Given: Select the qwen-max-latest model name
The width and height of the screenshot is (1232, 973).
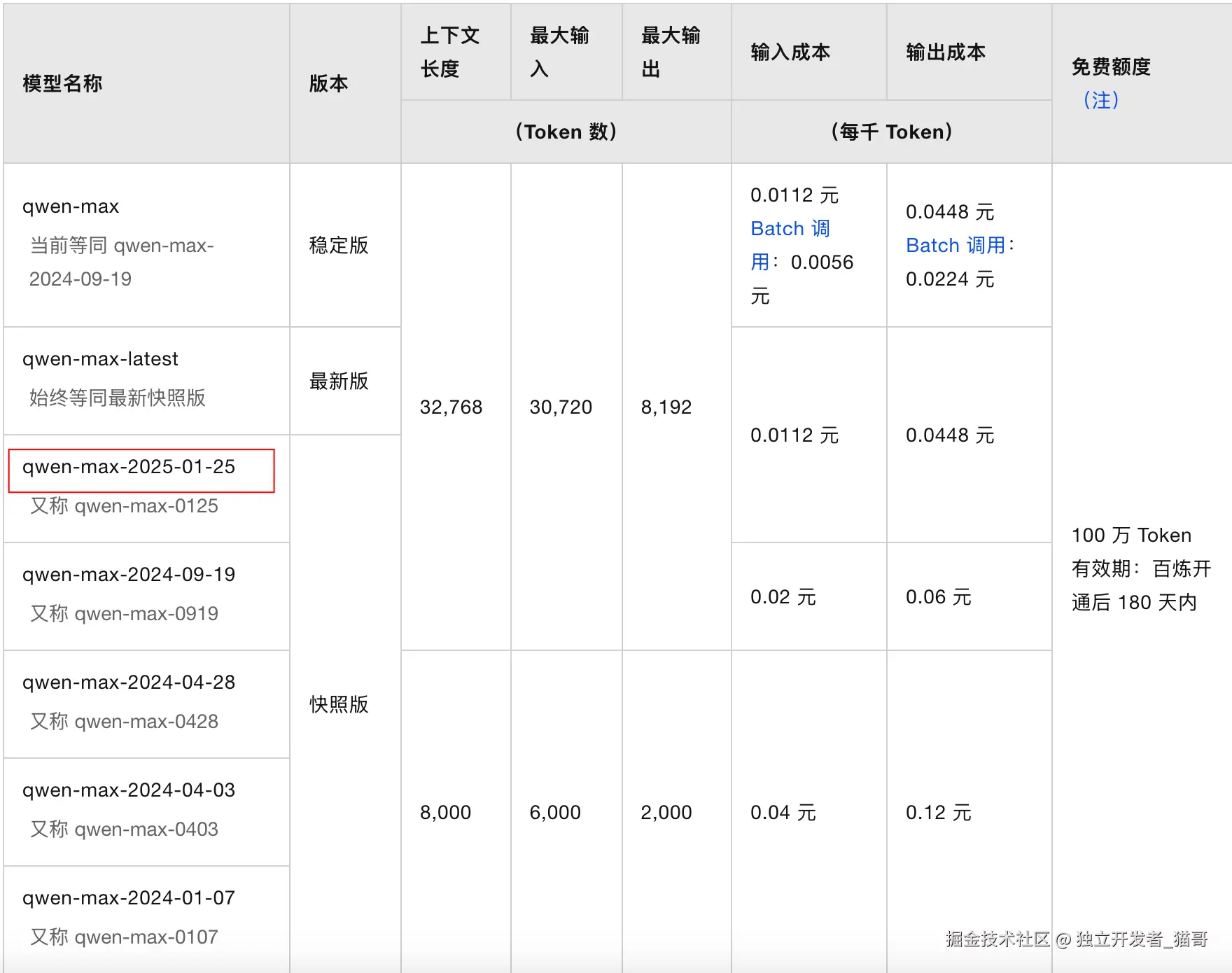Looking at the screenshot, I should (x=100, y=359).
